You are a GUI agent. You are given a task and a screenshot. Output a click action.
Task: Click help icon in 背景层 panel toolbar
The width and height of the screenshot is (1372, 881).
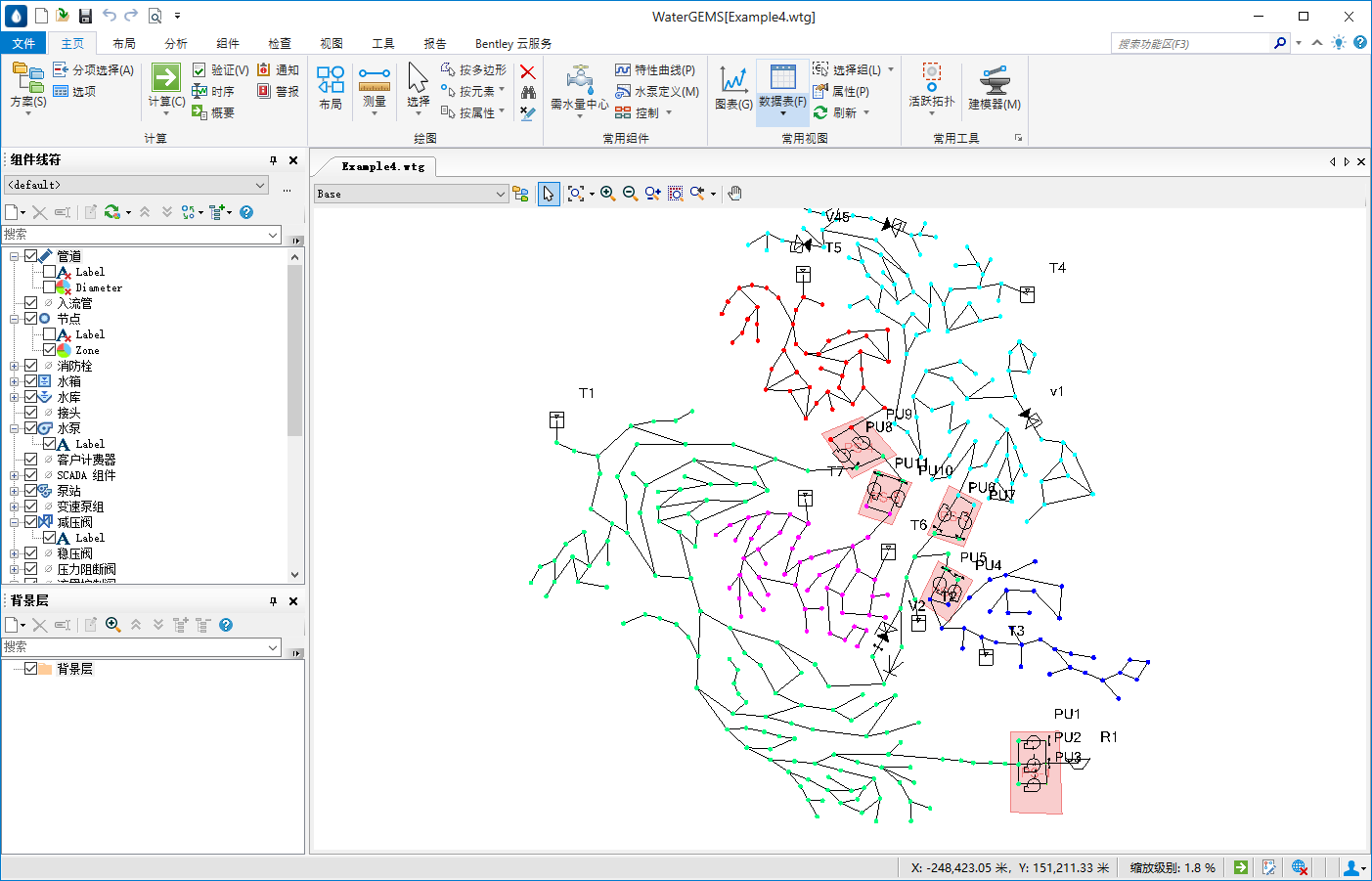pos(226,625)
